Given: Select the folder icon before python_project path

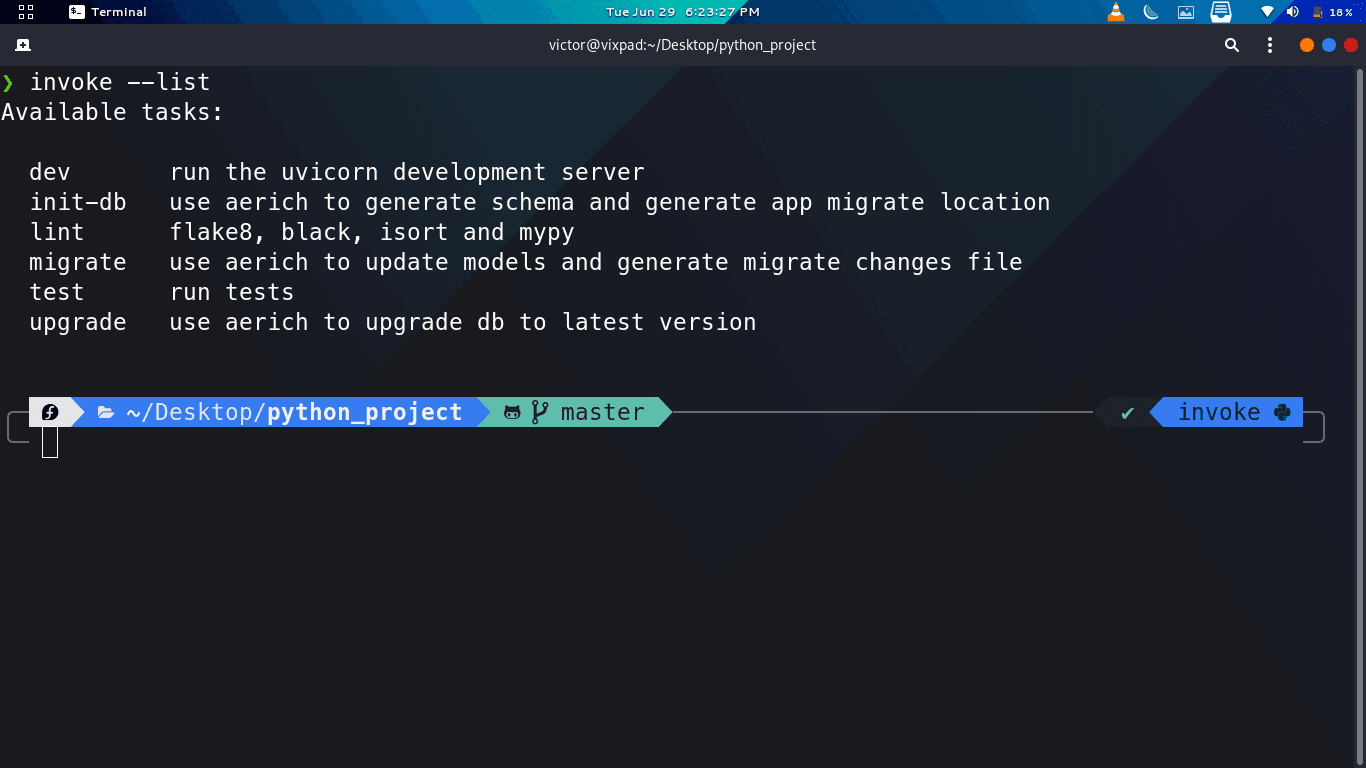Looking at the screenshot, I should click(106, 411).
